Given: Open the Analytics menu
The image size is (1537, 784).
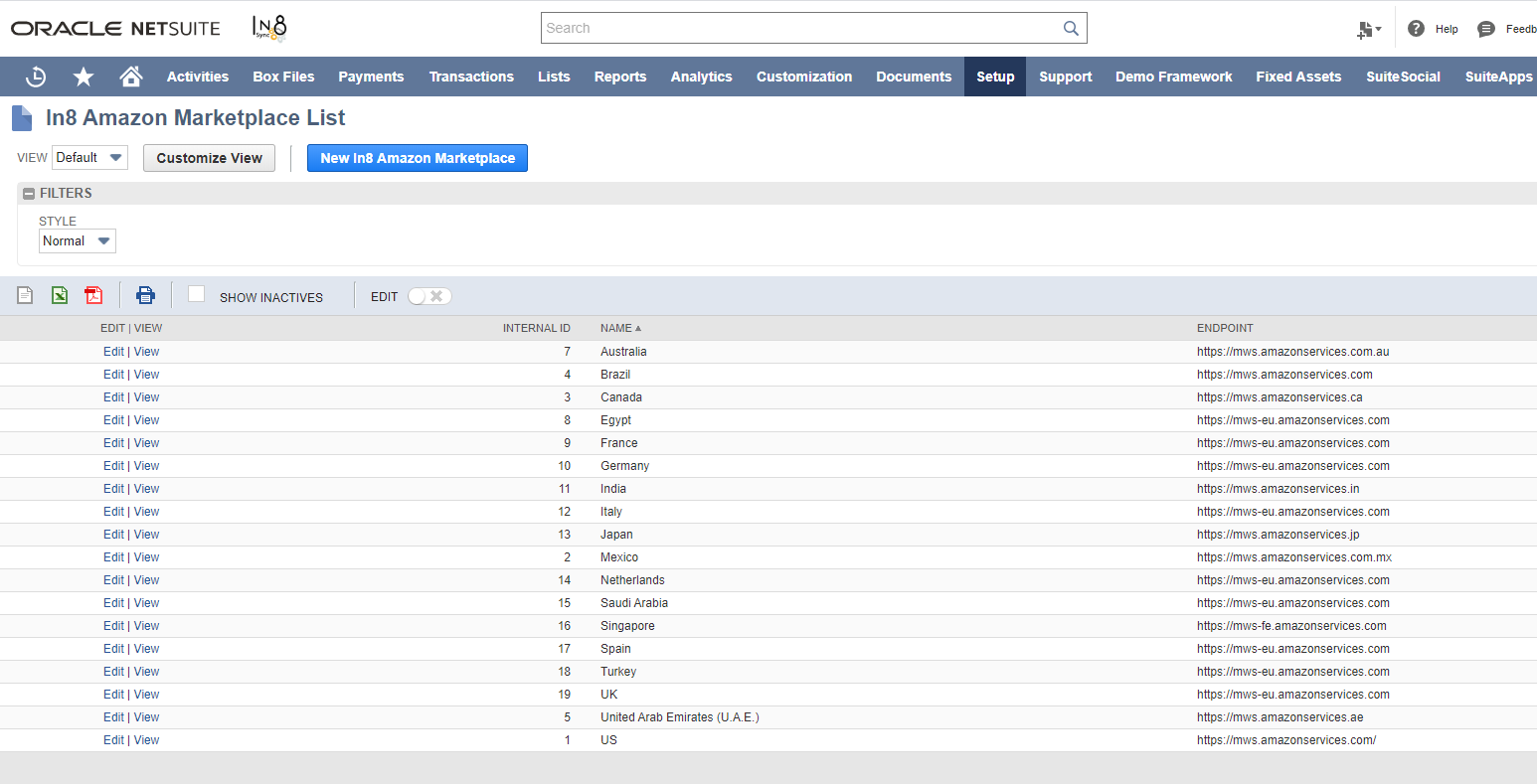Looking at the screenshot, I should point(701,77).
